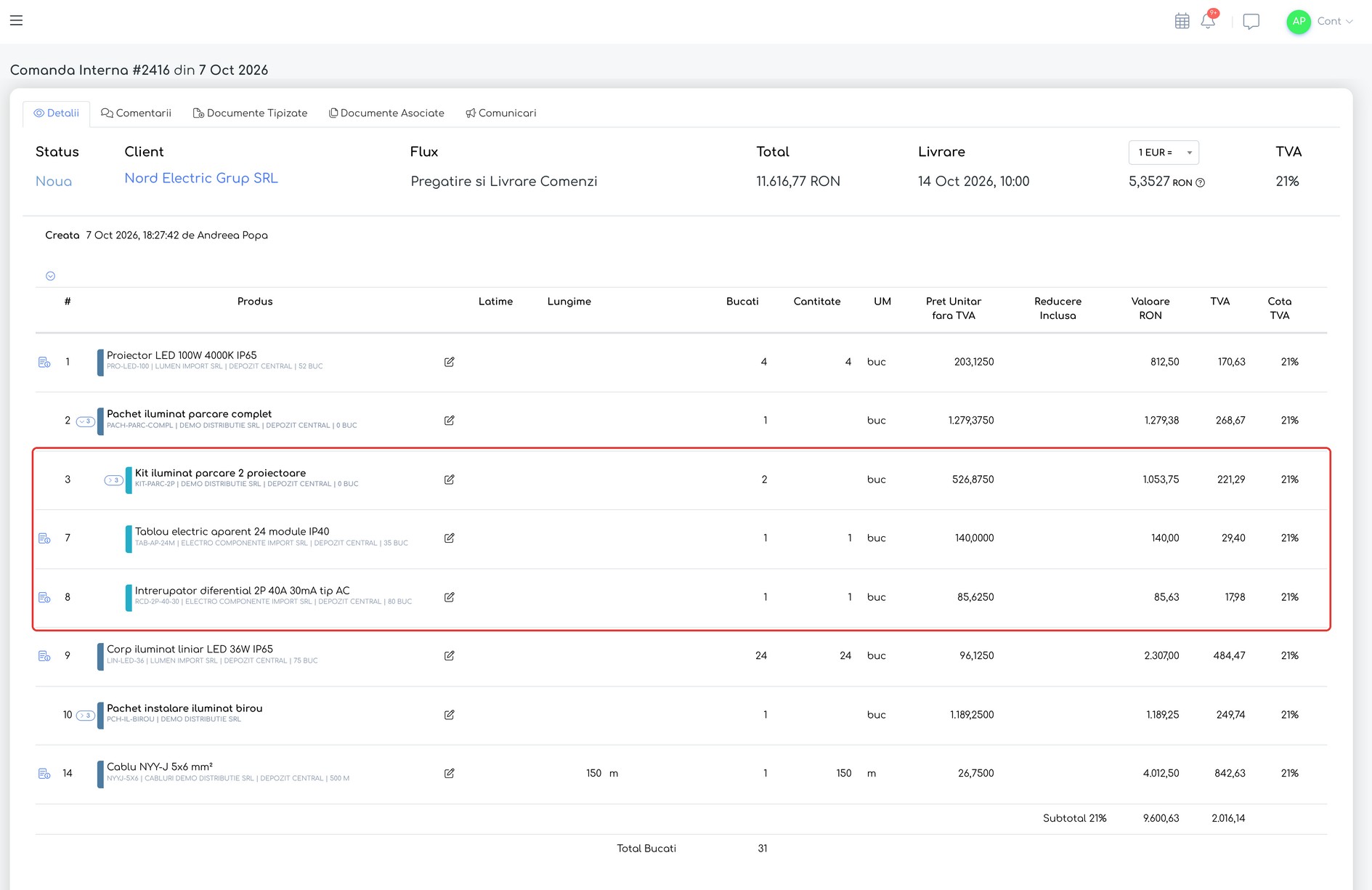
Task: Edit the Corp iluminat liniar LED 36W row
Action: tap(450, 656)
